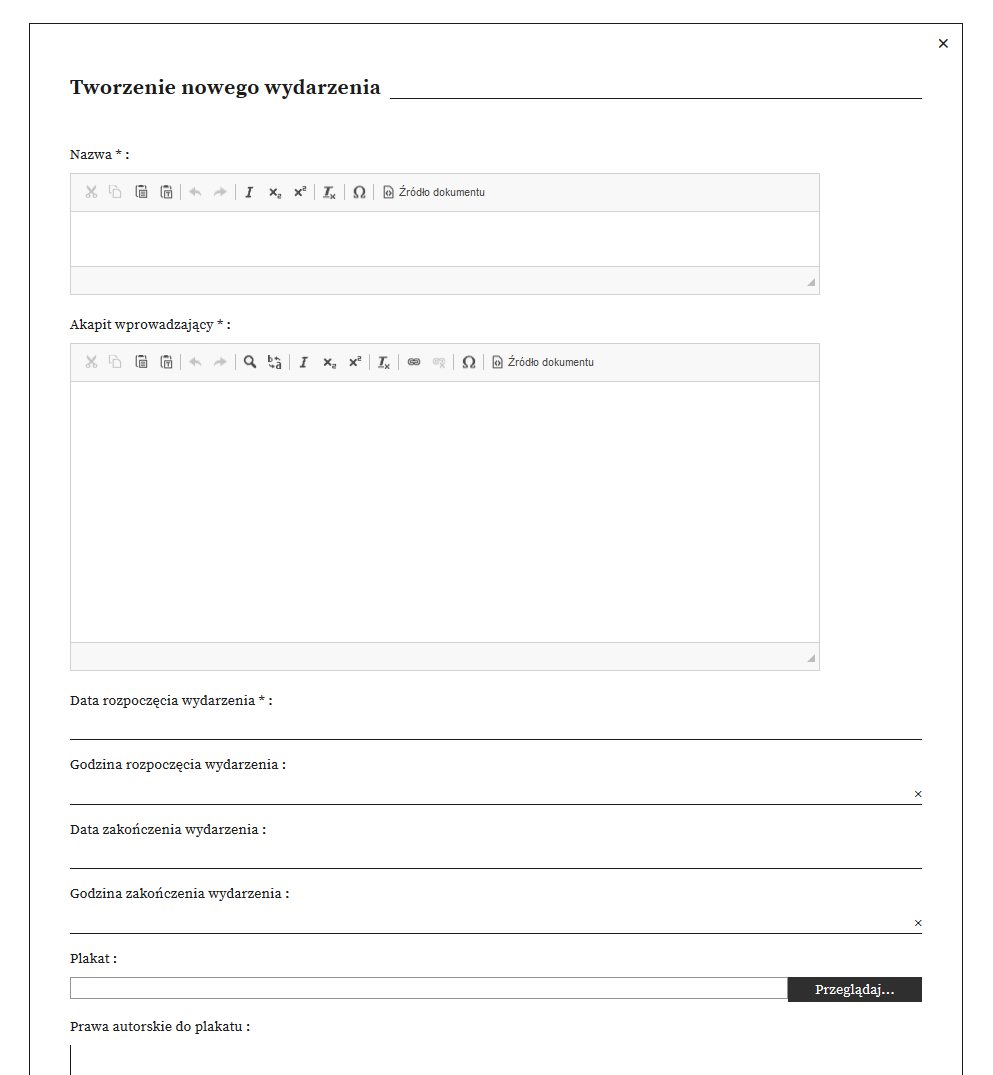Show Źródło dokumentu in Nazwa editor

434,192
